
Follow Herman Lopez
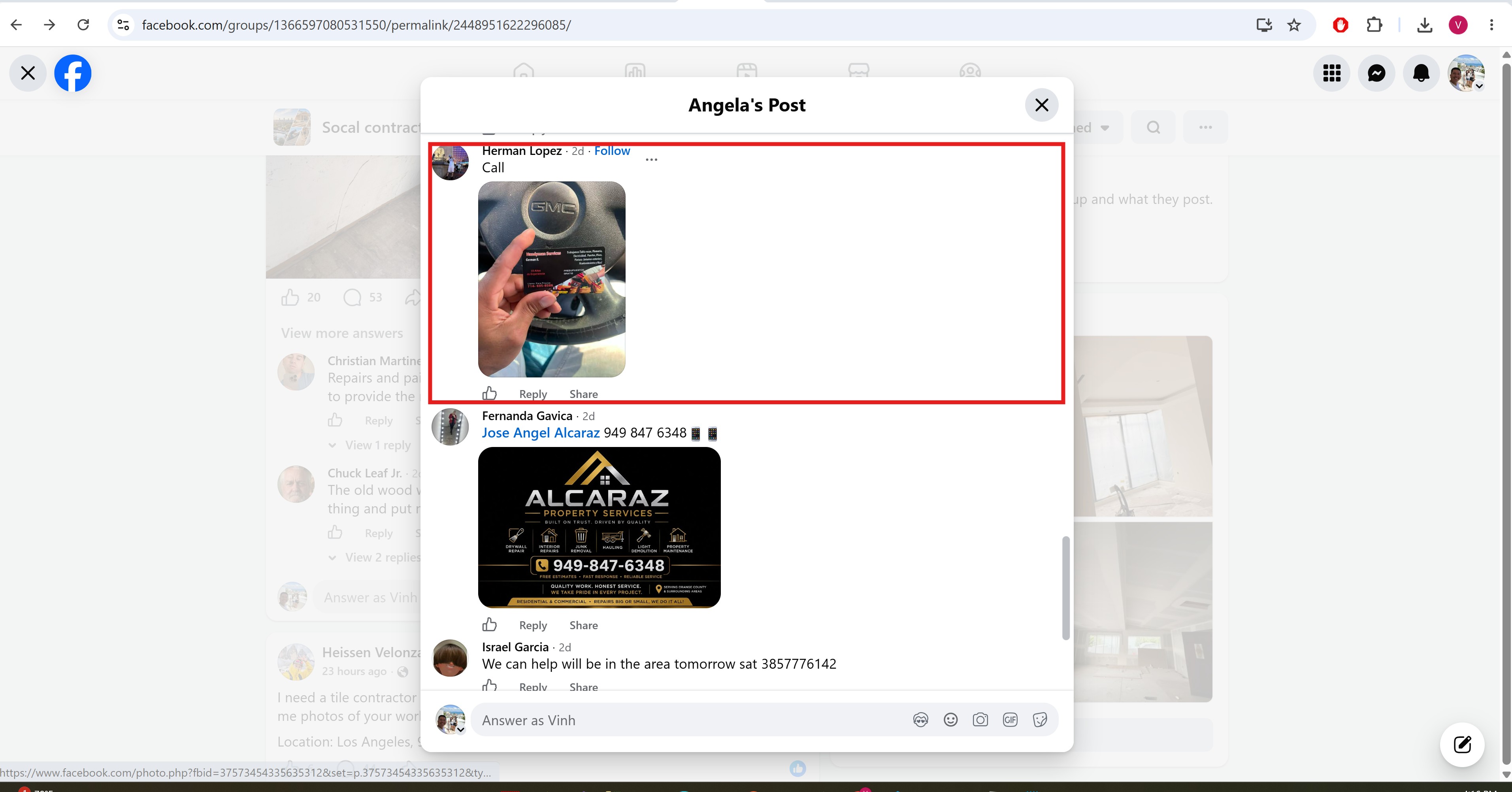(x=612, y=151)
